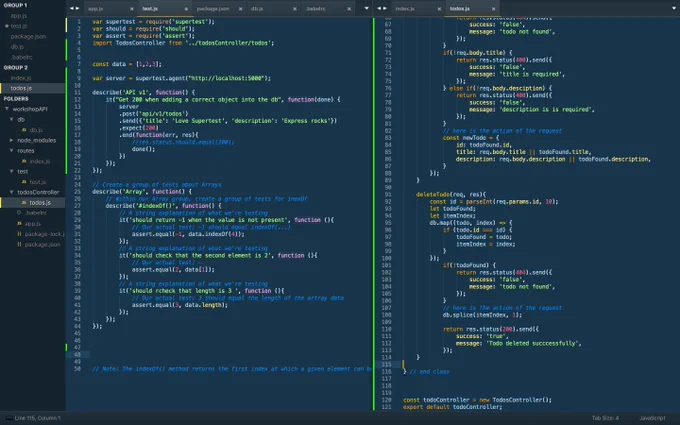
Task: Click the GROUP 1 heading
Action: 15,5
